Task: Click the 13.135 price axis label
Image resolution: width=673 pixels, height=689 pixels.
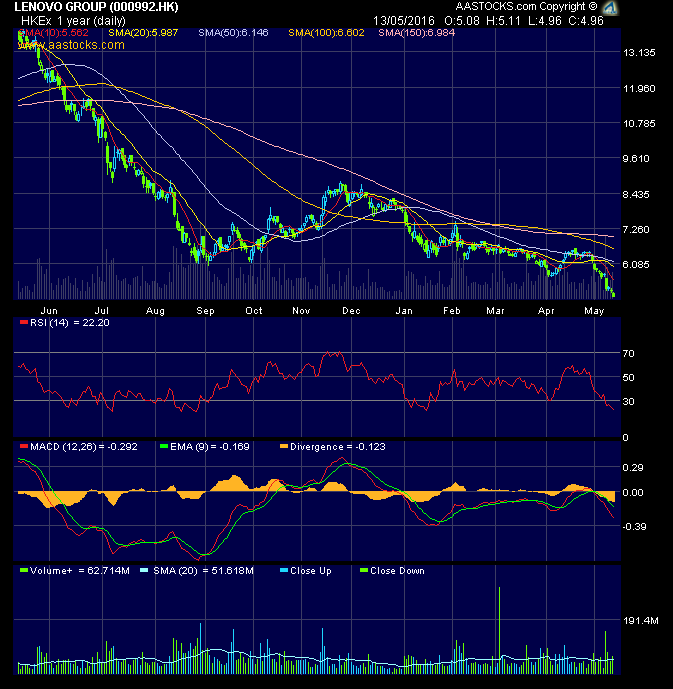Action: point(639,53)
